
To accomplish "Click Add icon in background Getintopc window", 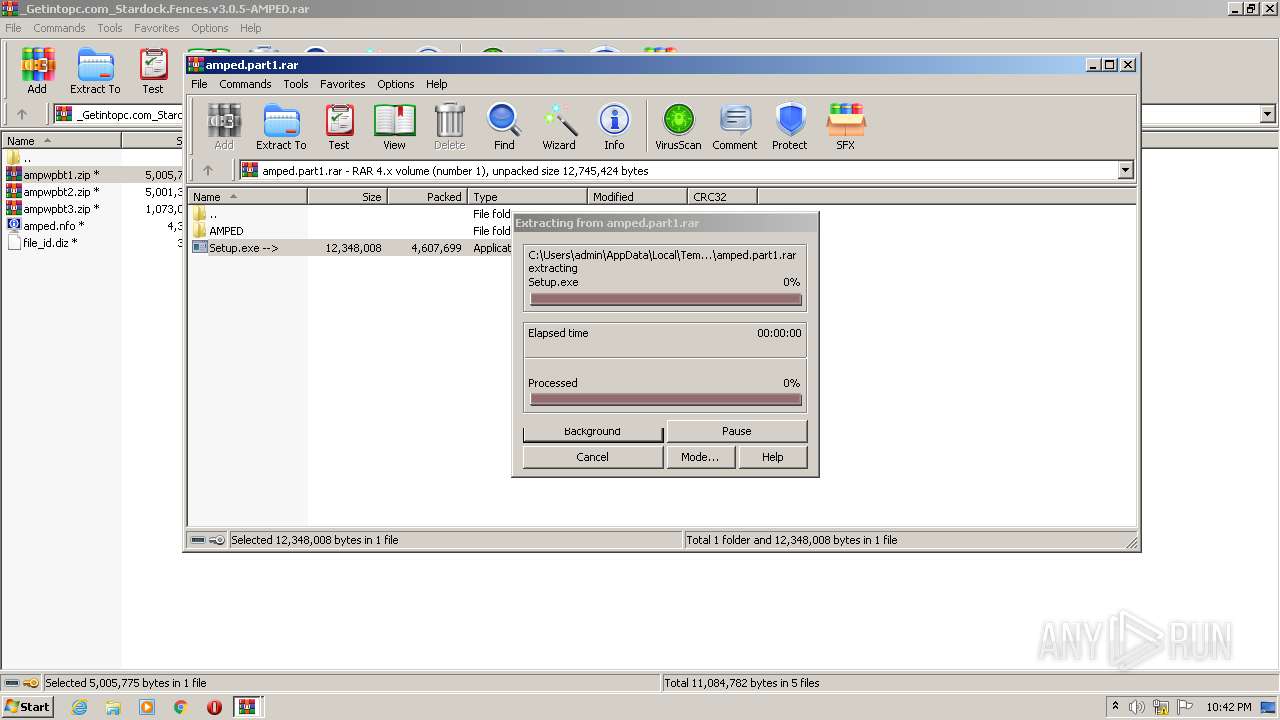I will 37,71.
